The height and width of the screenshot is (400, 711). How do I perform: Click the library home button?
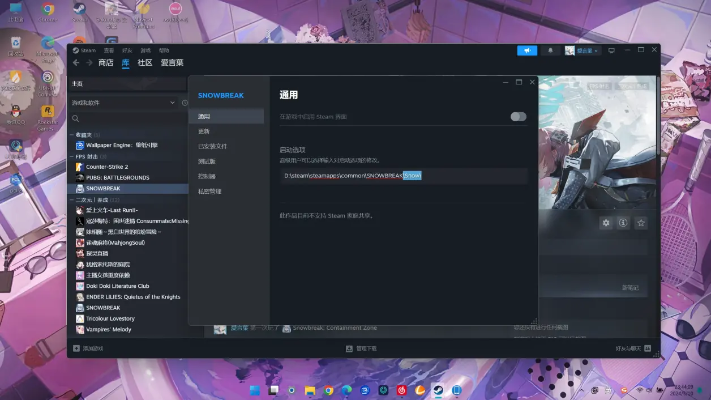point(127,84)
